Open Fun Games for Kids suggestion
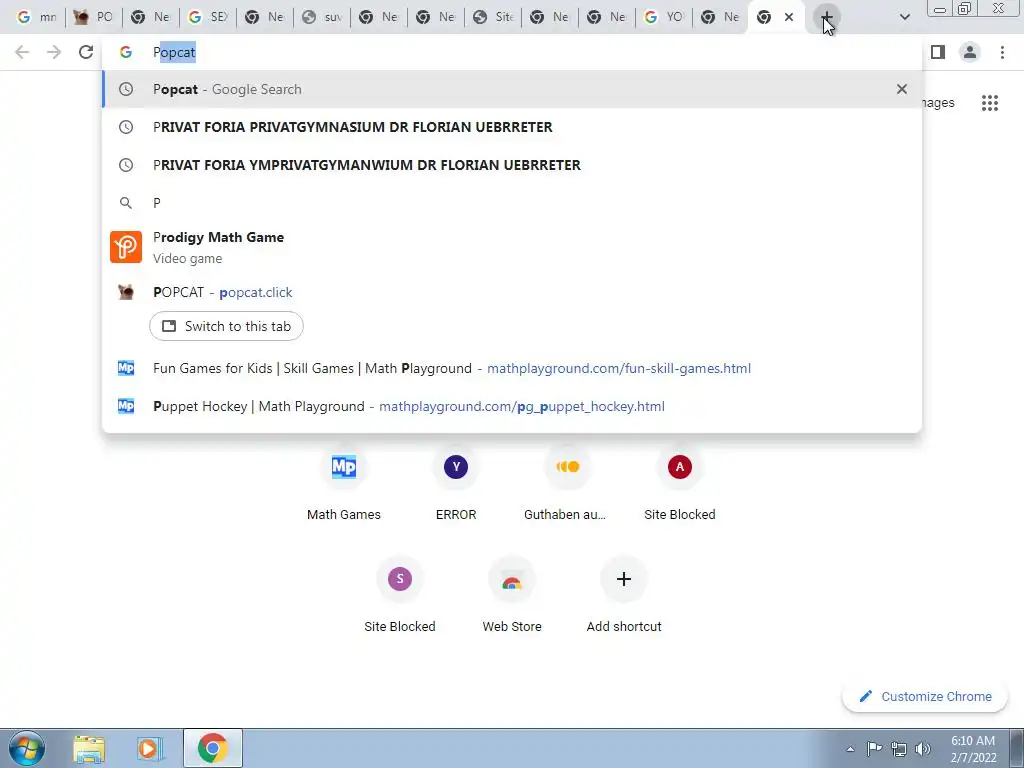The image size is (1024, 768). click(x=512, y=368)
